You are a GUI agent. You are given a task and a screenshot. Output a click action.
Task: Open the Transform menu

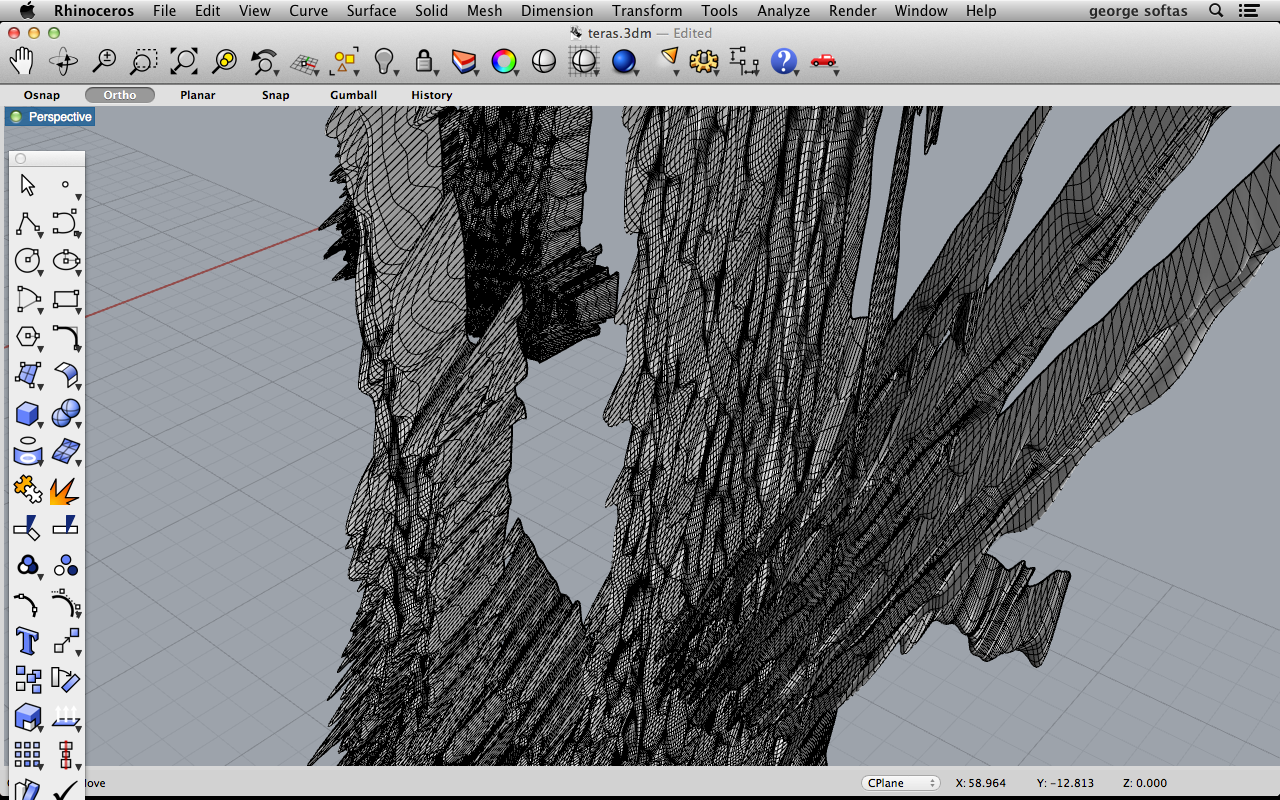(647, 11)
